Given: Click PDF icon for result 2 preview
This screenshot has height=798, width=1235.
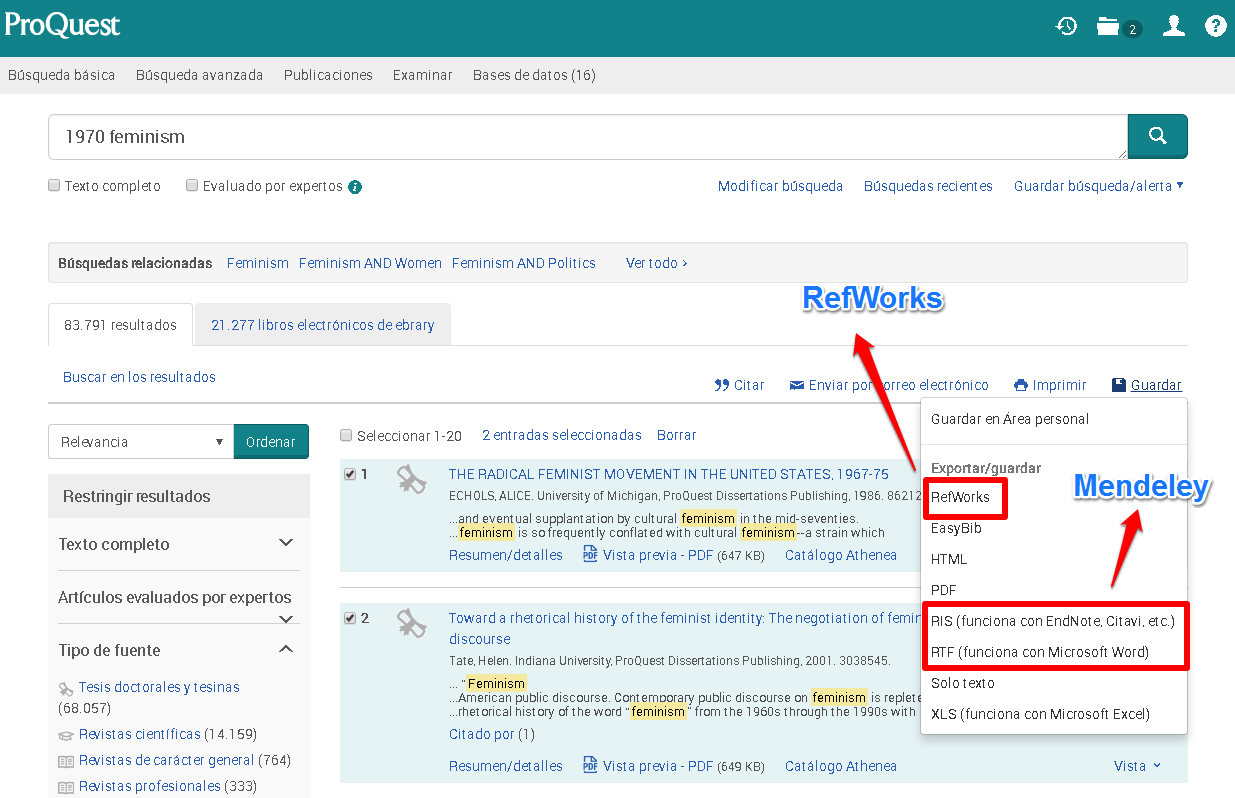Looking at the screenshot, I should tap(590, 766).
